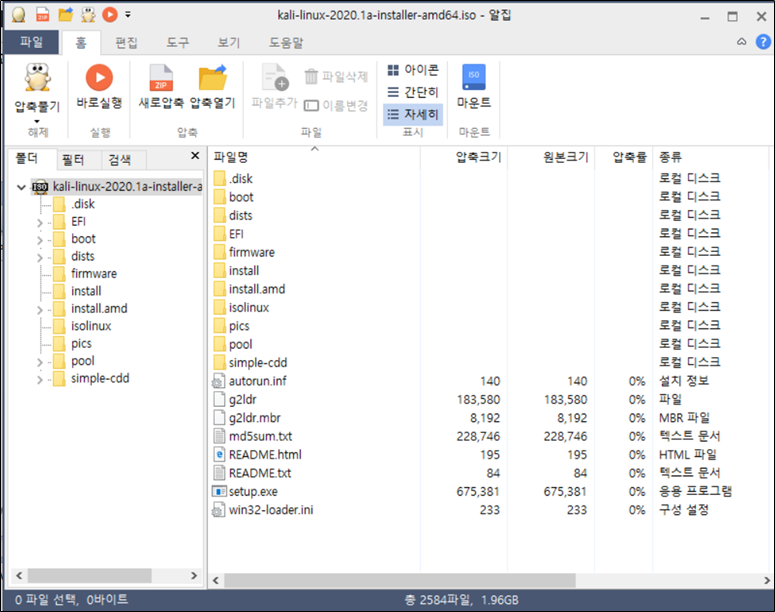The width and height of the screenshot is (775, 612).
Task: Click 이름변경 rename button
Action: pyautogui.click(x=336, y=105)
